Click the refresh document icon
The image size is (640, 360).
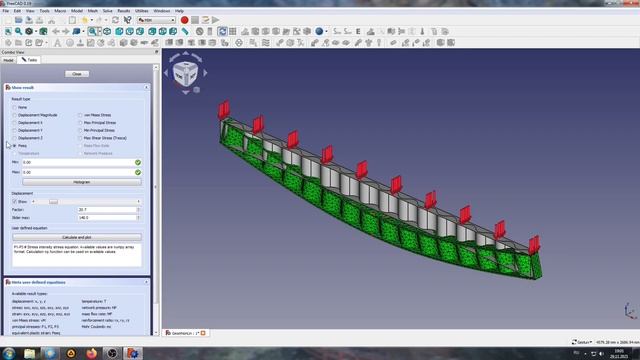click(116, 20)
